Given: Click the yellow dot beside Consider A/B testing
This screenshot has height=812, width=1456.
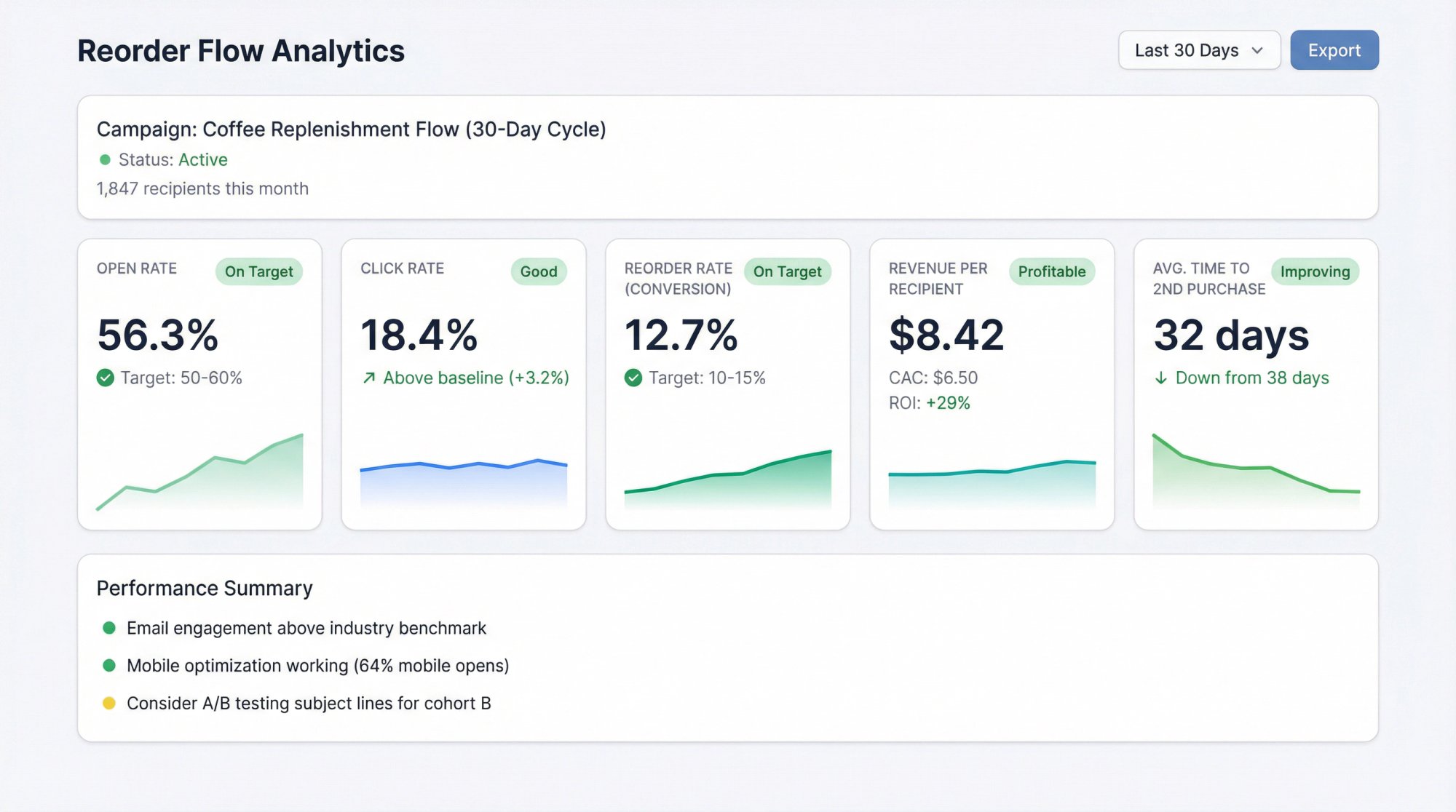Looking at the screenshot, I should 109,704.
